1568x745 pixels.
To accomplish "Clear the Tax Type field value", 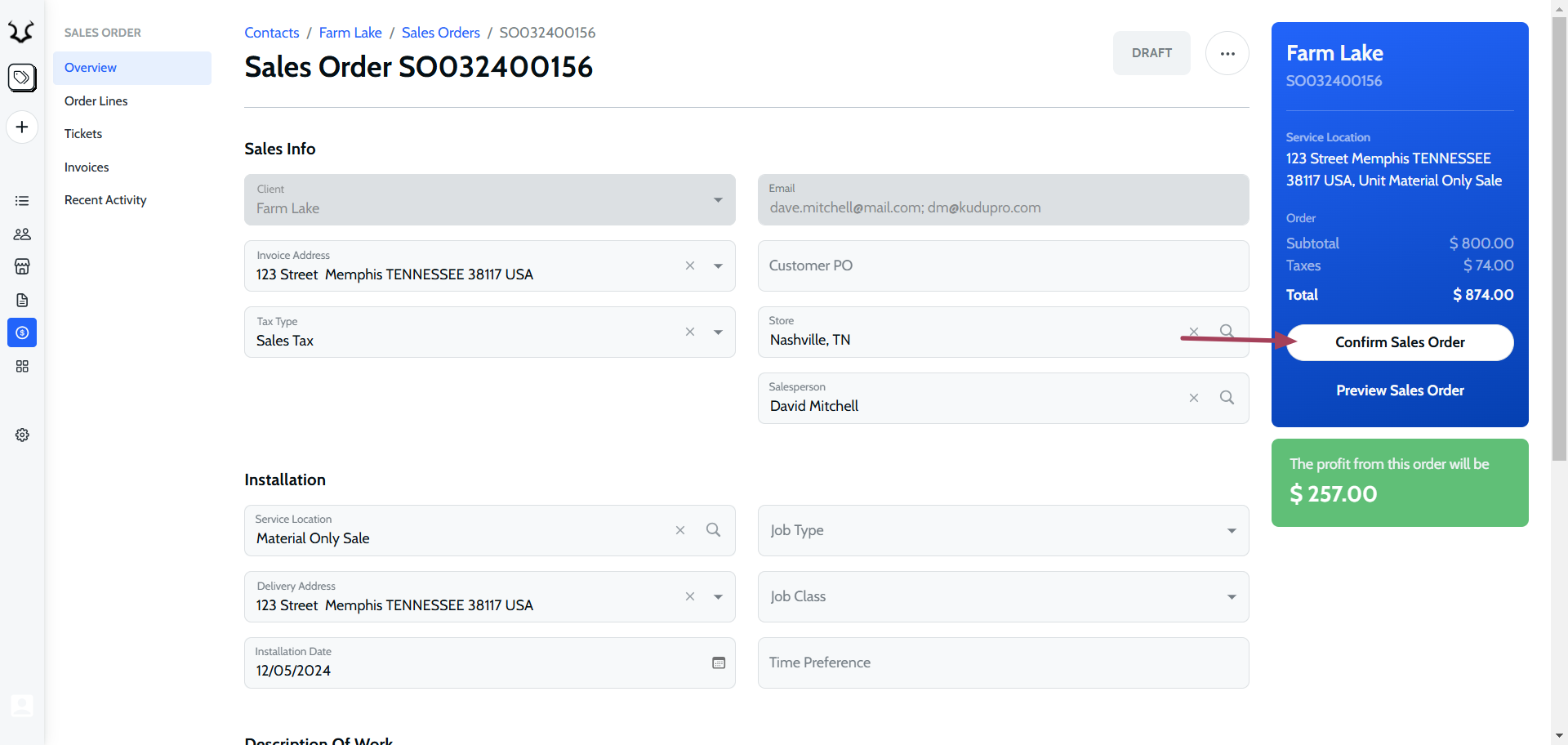I will click(x=690, y=332).
